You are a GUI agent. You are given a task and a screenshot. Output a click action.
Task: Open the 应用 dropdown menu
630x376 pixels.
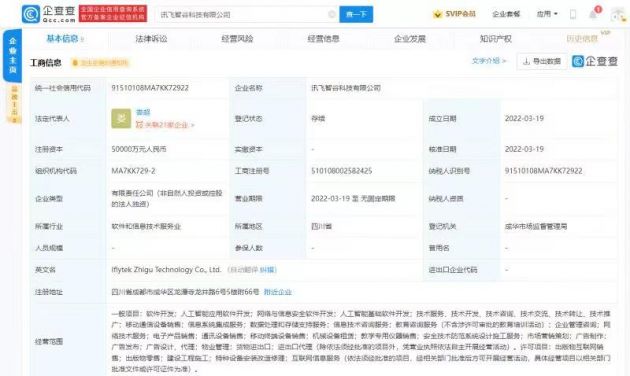coord(547,14)
